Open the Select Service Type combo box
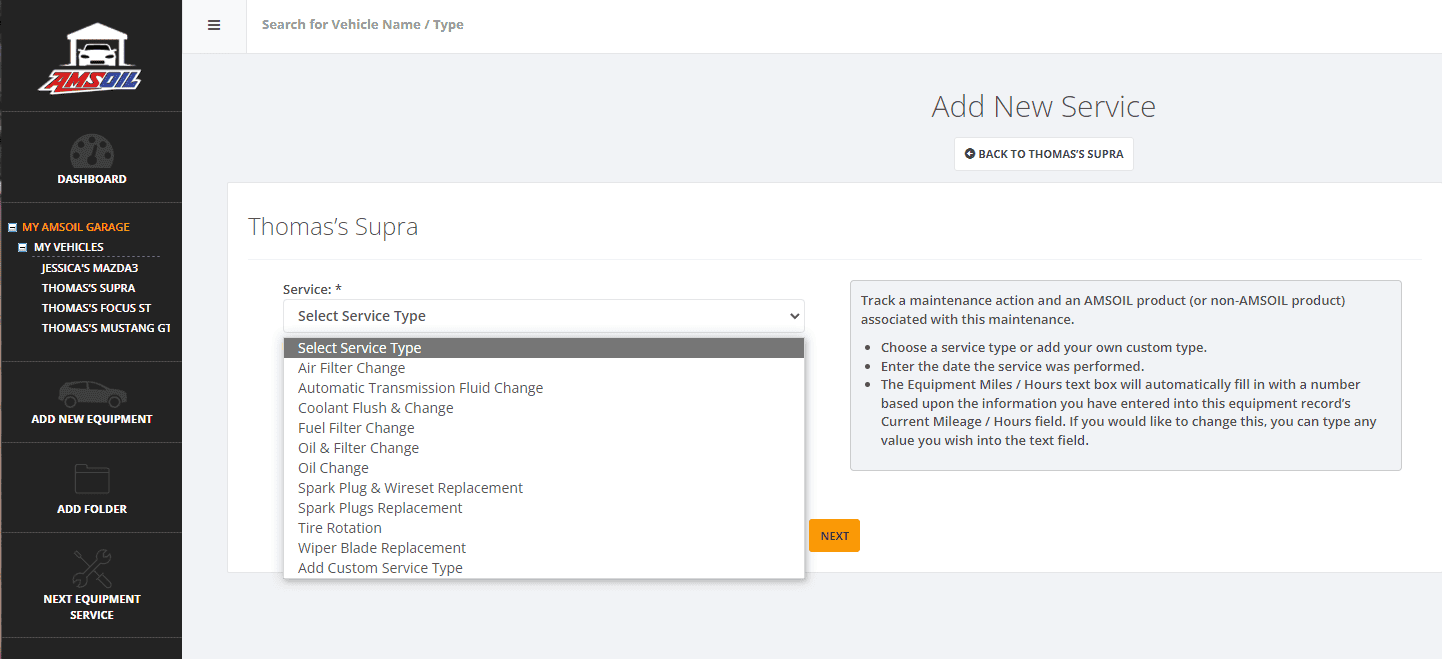 click(544, 316)
